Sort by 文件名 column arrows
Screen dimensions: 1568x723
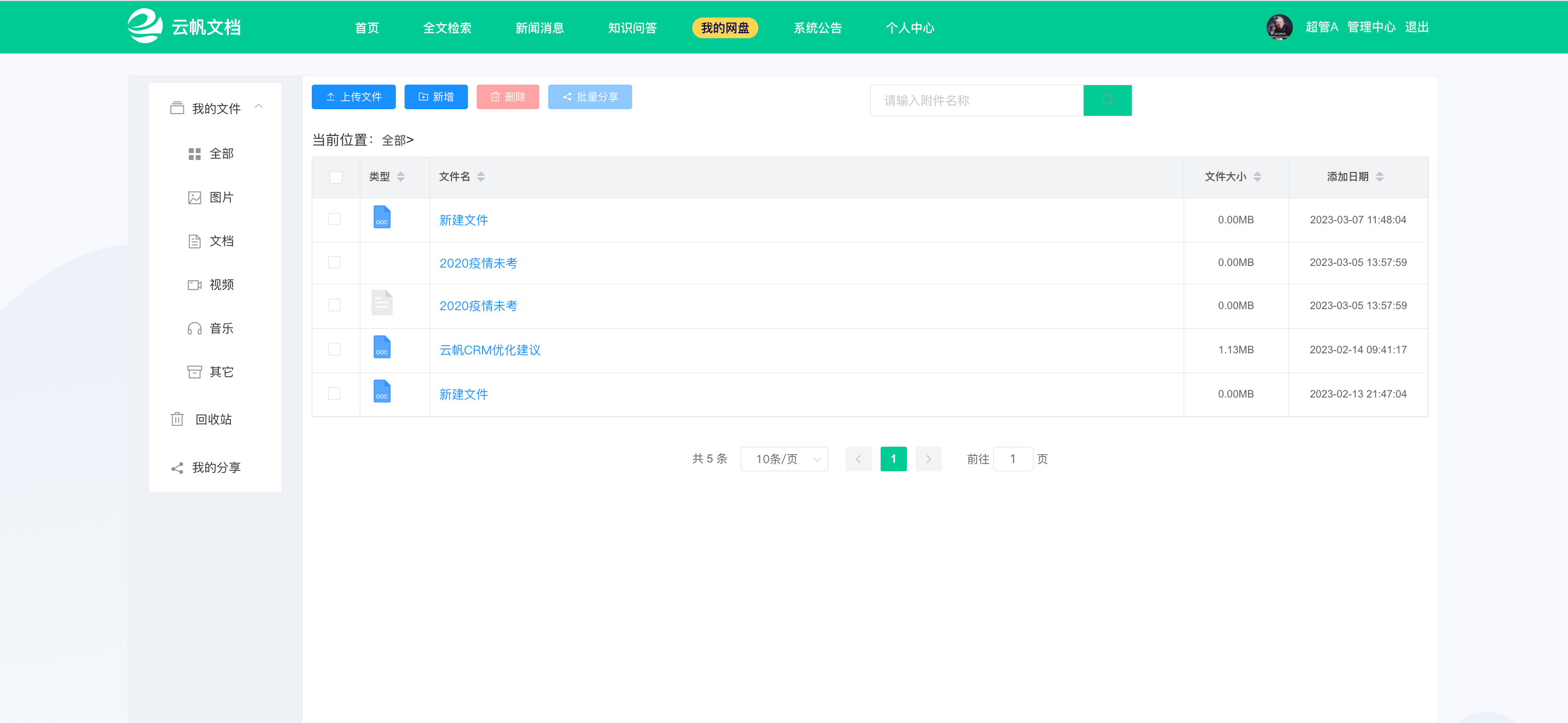point(481,177)
